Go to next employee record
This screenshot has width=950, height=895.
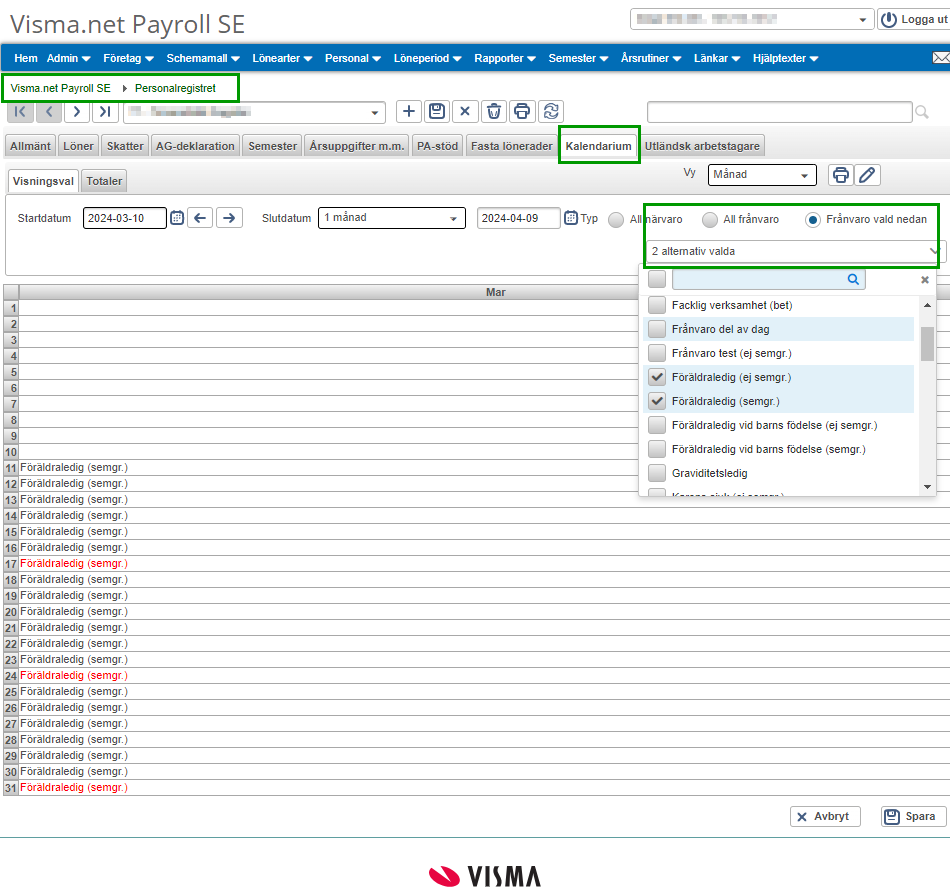coord(77,111)
